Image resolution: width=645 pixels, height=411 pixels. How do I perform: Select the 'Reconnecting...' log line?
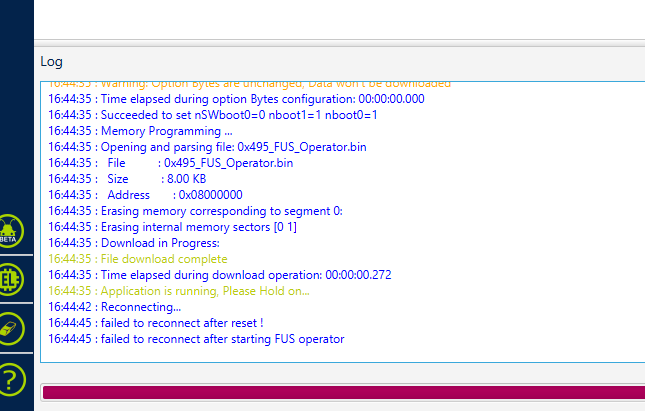pos(114,307)
